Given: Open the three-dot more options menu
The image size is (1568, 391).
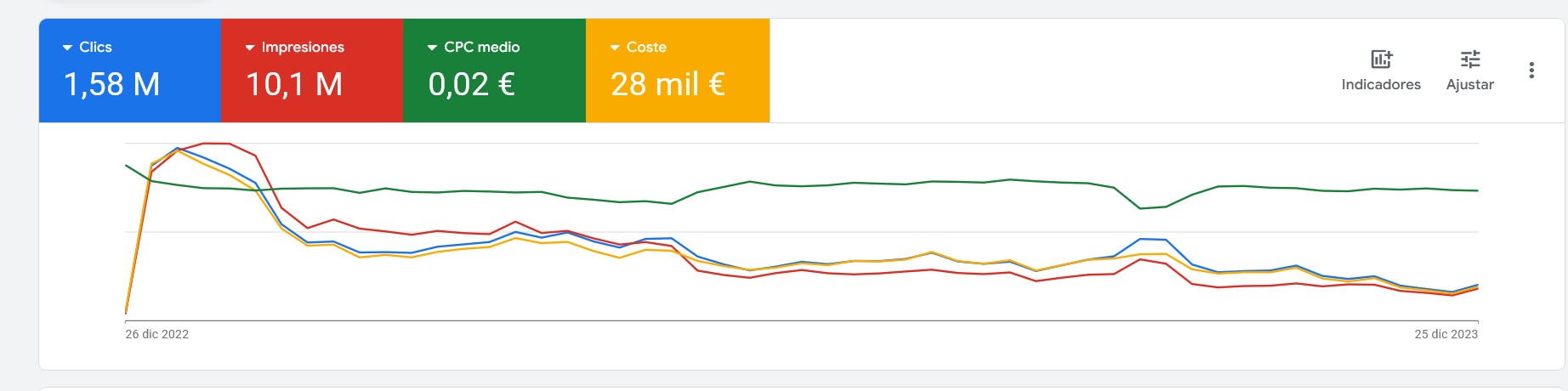Looking at the screenshot, I should point(1531,71).
